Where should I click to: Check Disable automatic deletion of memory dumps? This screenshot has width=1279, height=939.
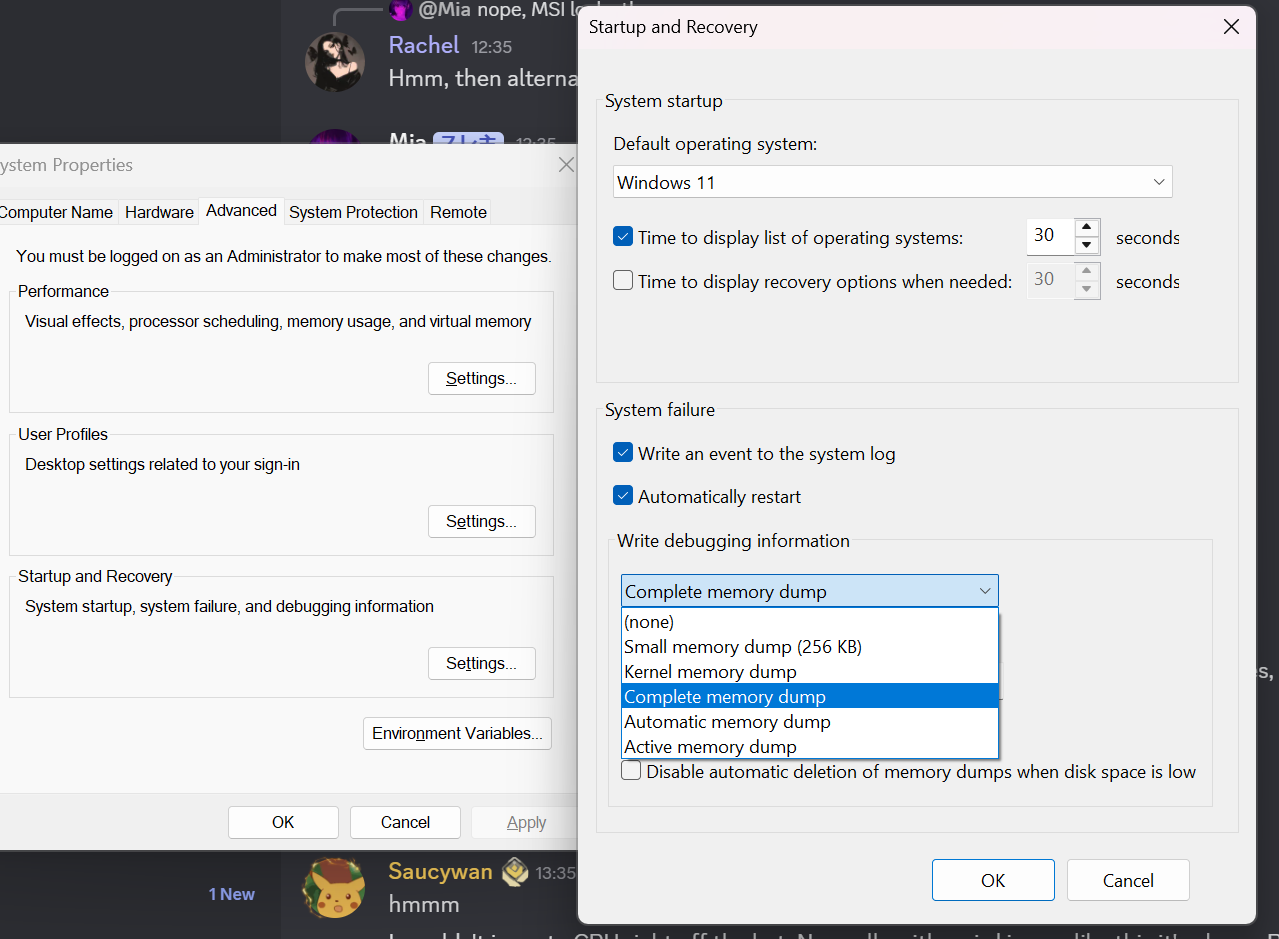click(631, 771)
